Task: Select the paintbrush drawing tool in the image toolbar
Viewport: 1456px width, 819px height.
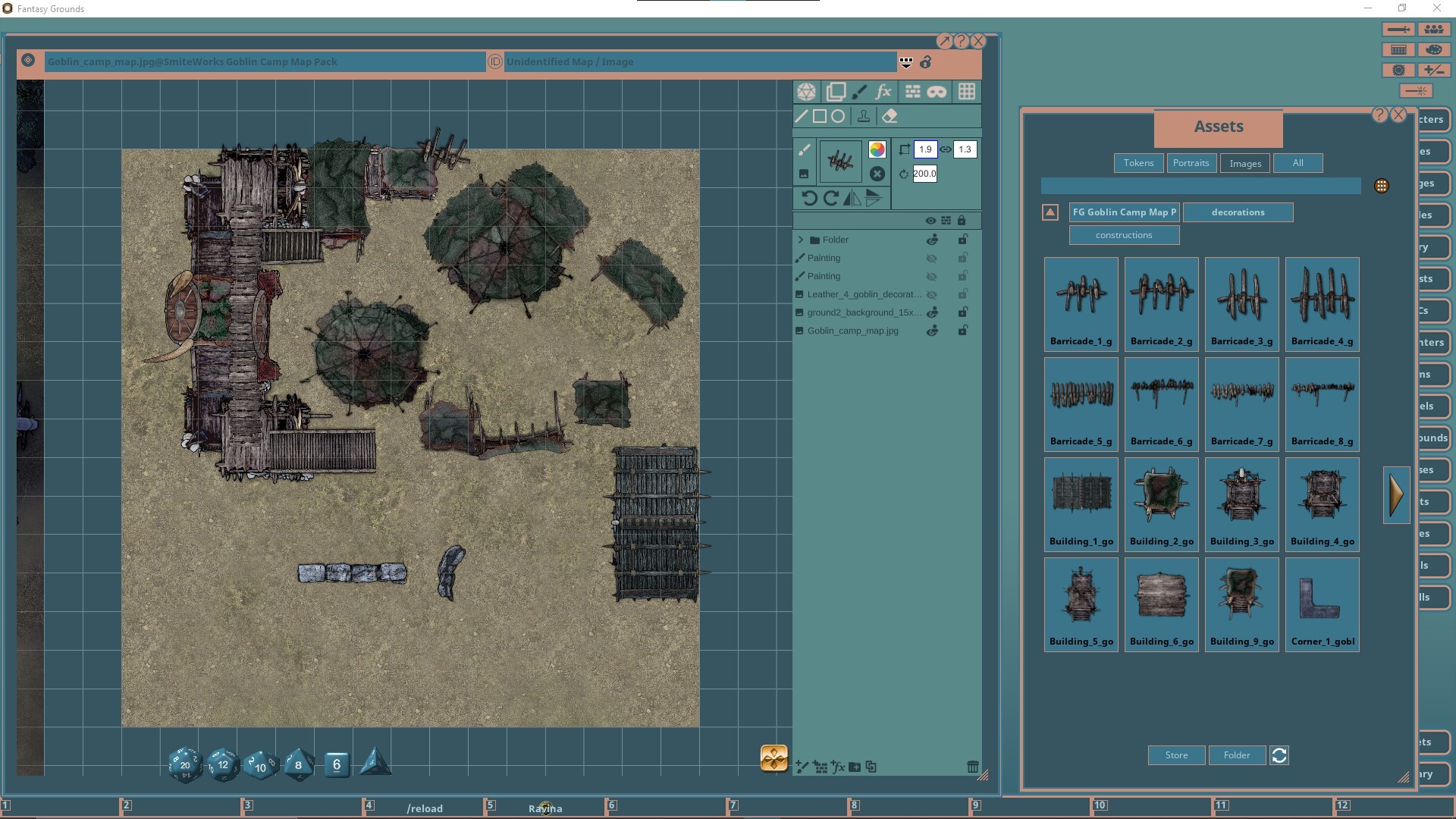Action: 860,91
